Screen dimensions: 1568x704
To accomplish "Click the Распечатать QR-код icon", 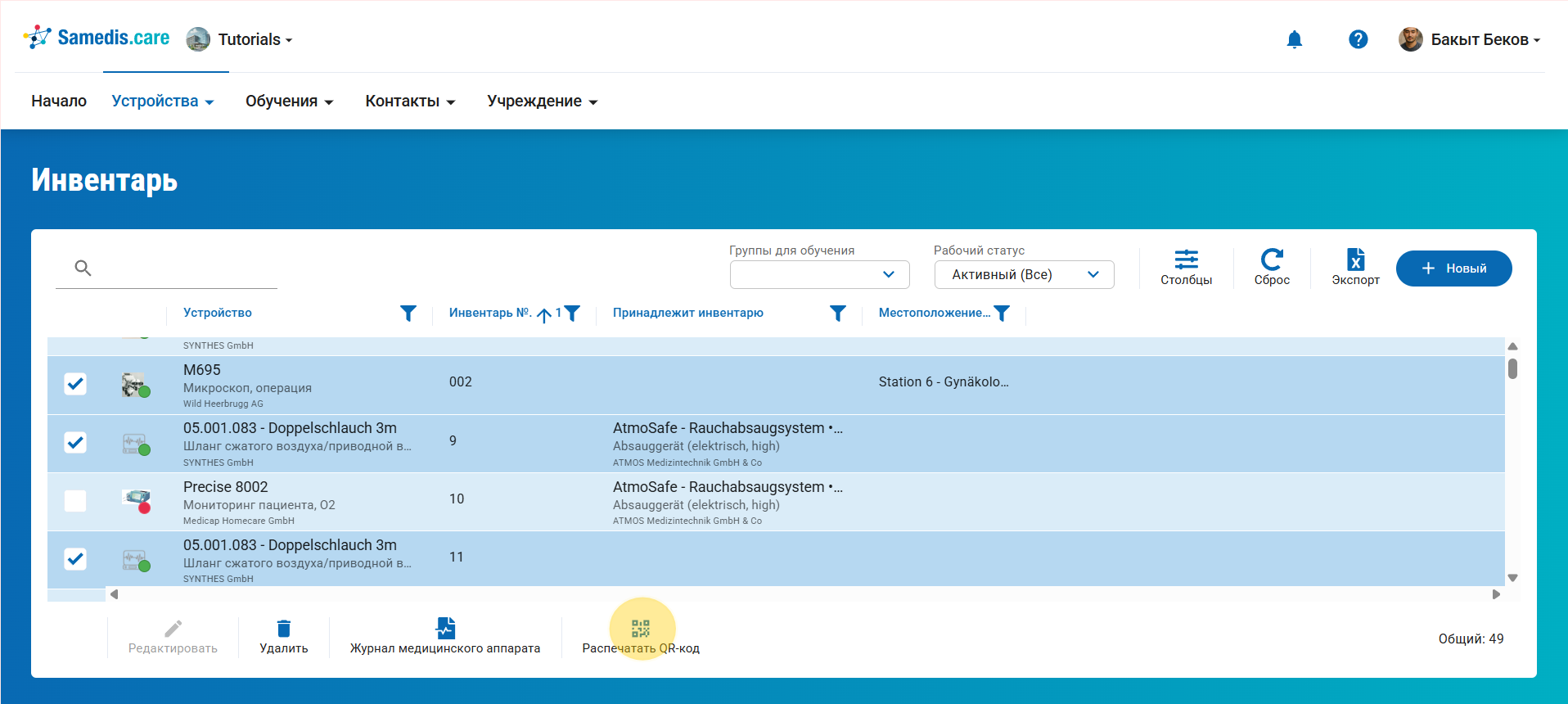I will click(x=641, y=629).
